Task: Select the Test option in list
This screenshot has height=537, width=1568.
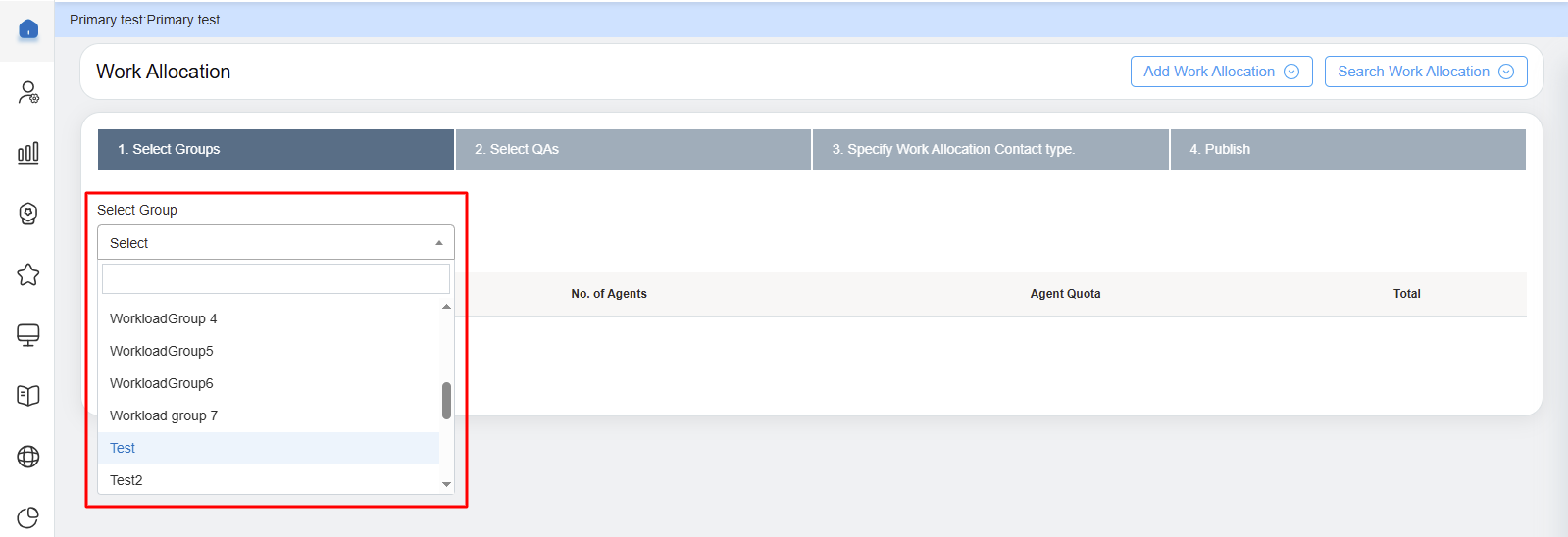Action: point(123,448)
